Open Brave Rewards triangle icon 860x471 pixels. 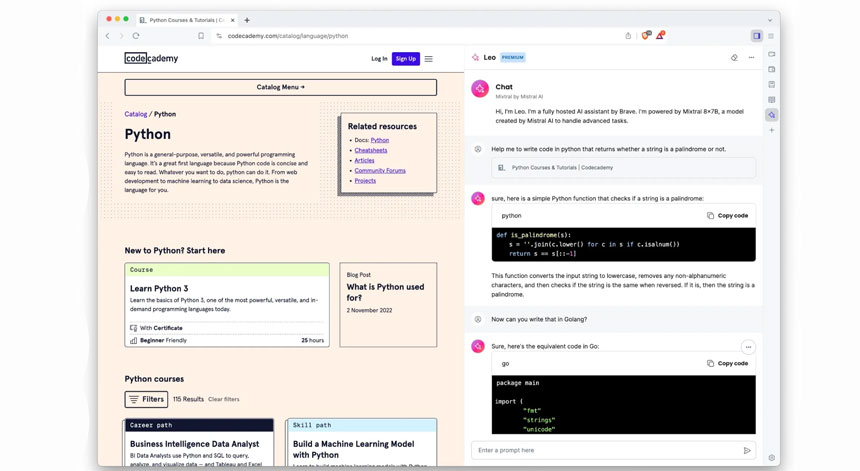[x=660, y=36]
